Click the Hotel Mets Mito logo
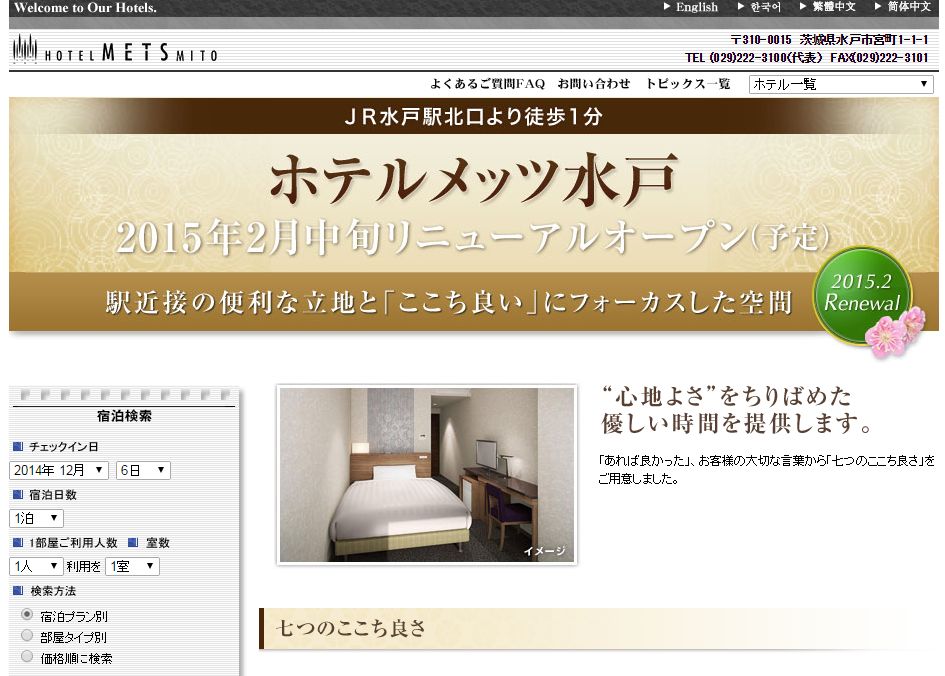 click(115, 50)
